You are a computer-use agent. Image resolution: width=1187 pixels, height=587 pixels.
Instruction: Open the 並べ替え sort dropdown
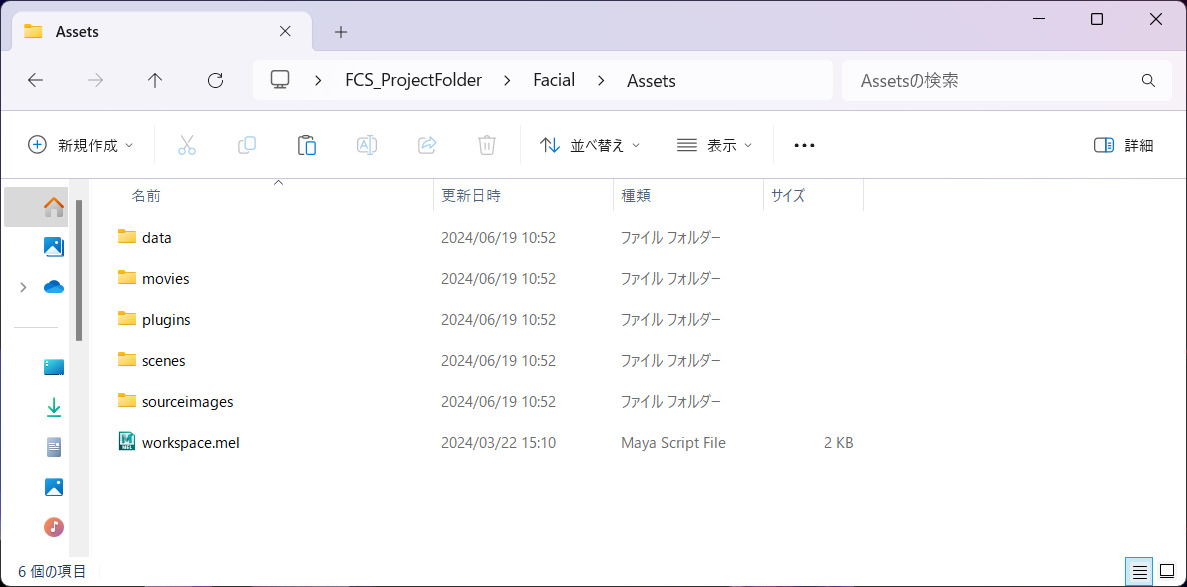[x=590, y=145]
